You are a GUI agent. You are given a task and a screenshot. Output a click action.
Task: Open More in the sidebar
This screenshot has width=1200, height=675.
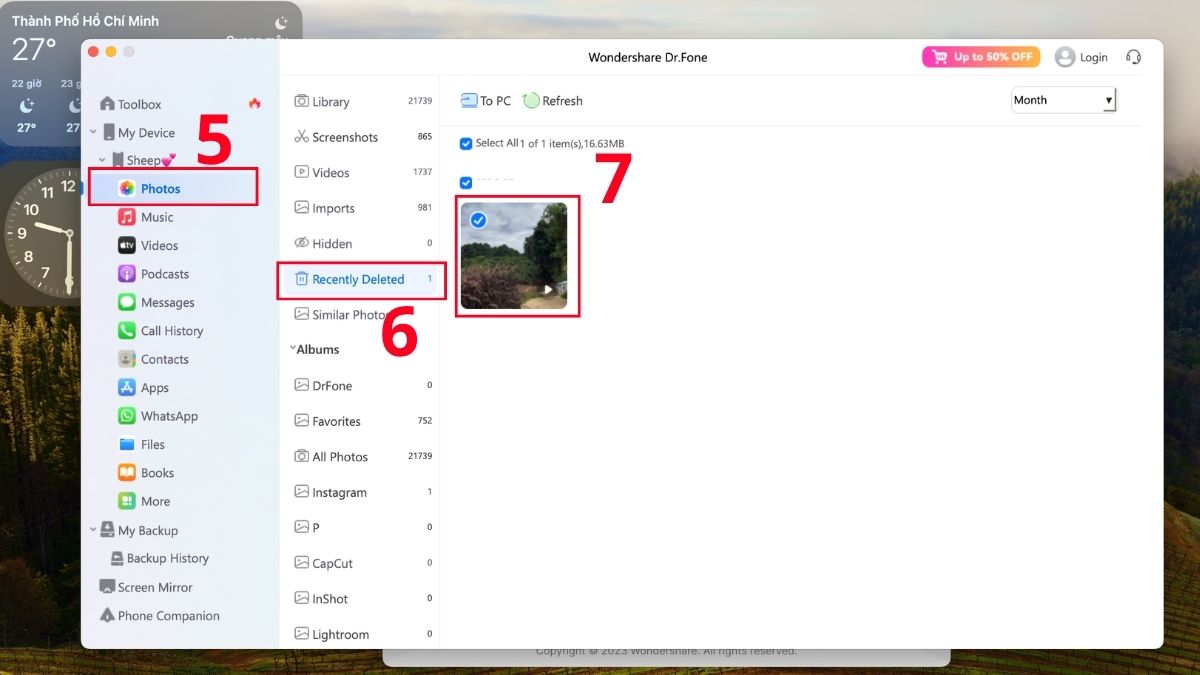tap(144, 501)
